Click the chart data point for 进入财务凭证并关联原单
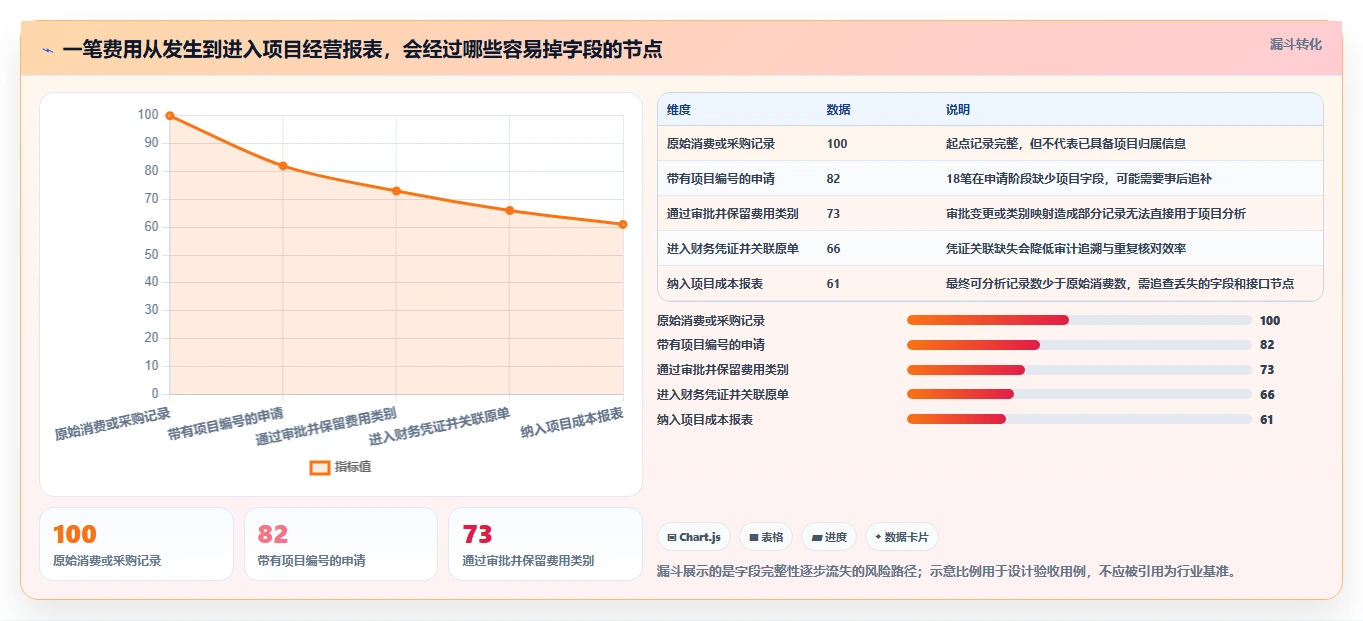This screenshot has height=621, width=1363. pyautogui.click(x=509, y=210)
